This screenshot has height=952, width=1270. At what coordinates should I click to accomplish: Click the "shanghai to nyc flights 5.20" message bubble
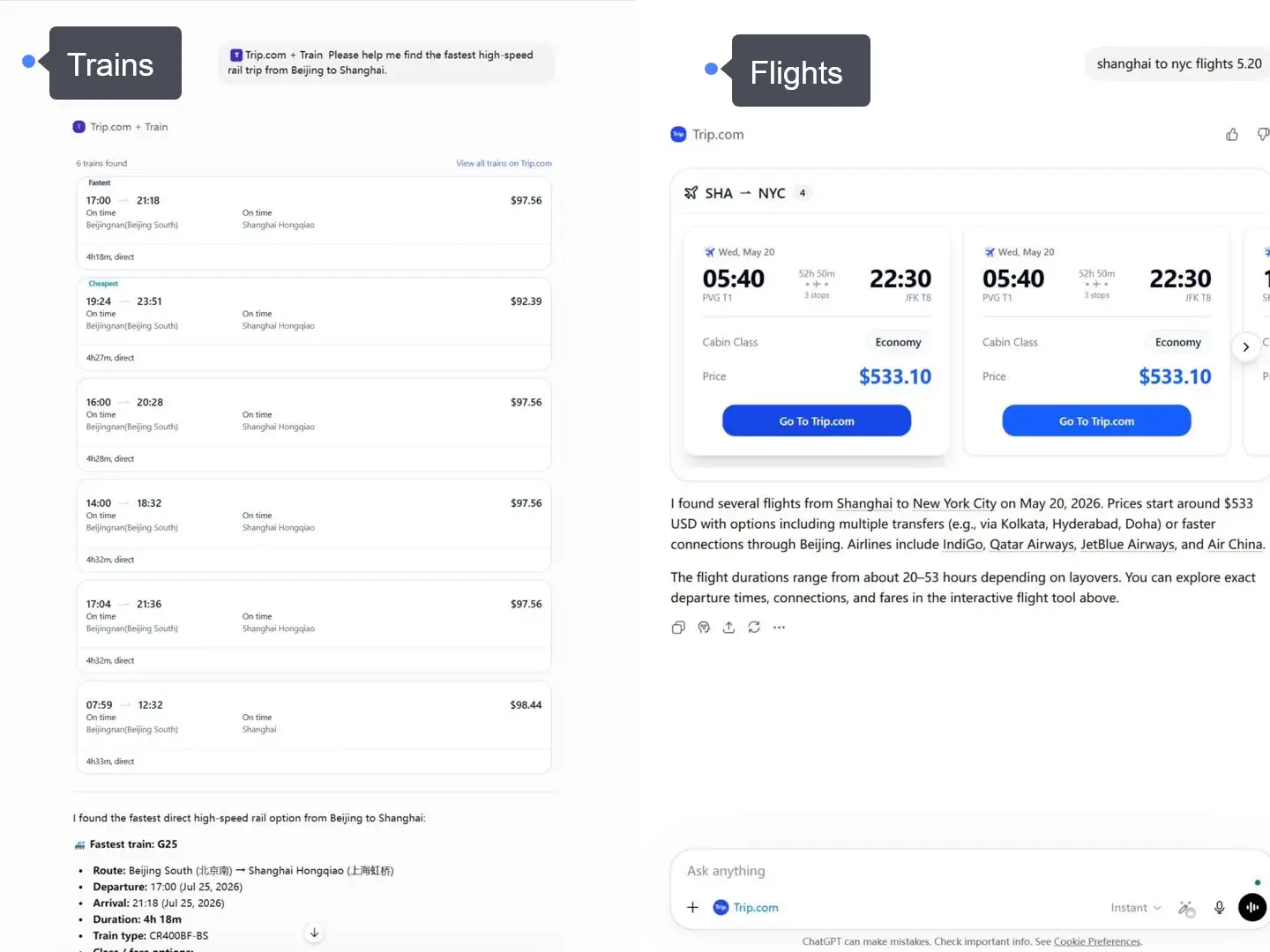tap(1177, 63)
